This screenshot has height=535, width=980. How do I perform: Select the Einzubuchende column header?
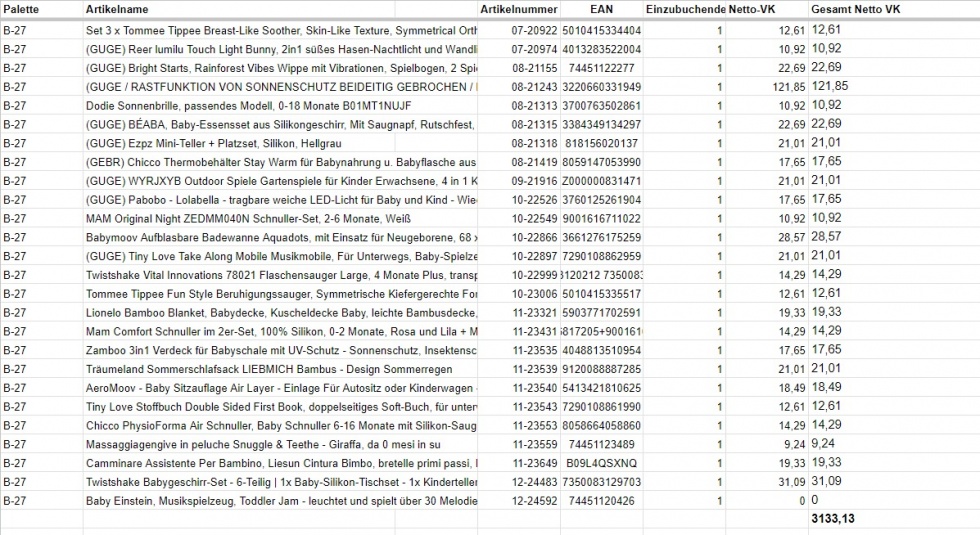point(686,9)
